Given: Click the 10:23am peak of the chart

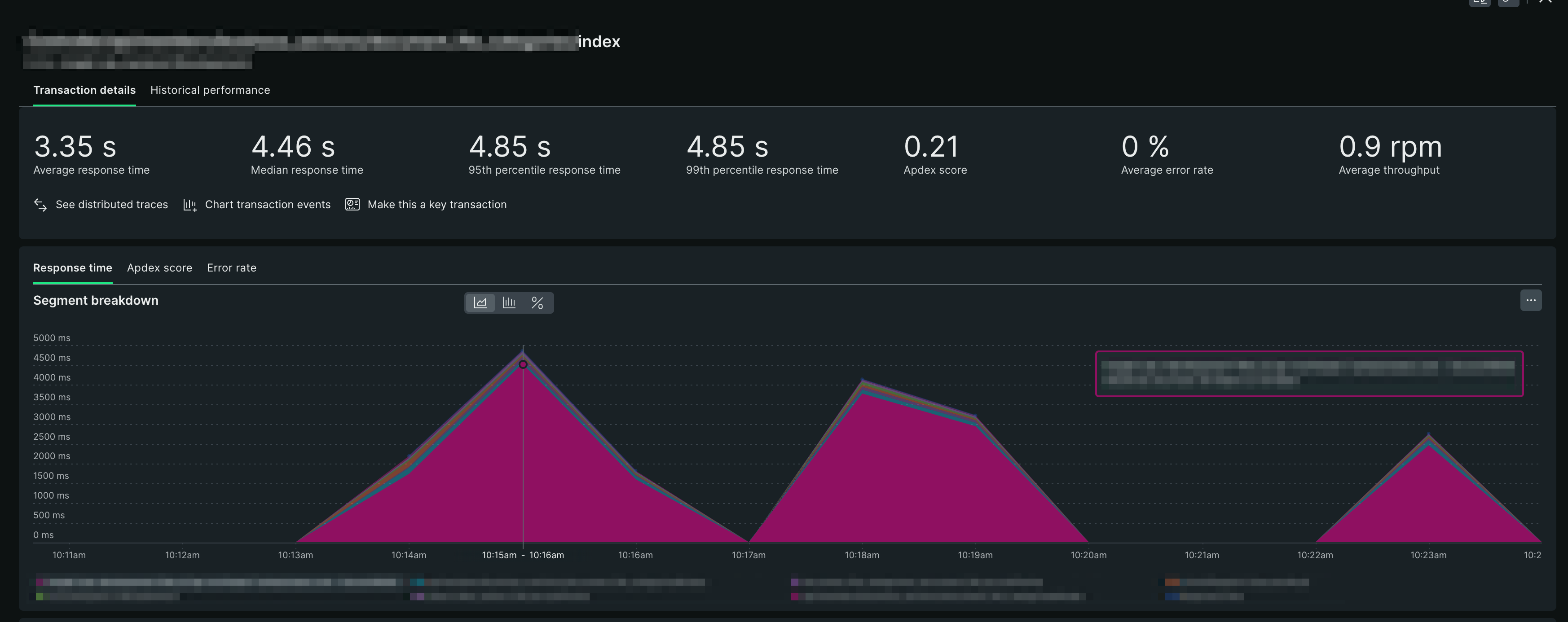Looking at the screenshot, I should click(1429, 436).
